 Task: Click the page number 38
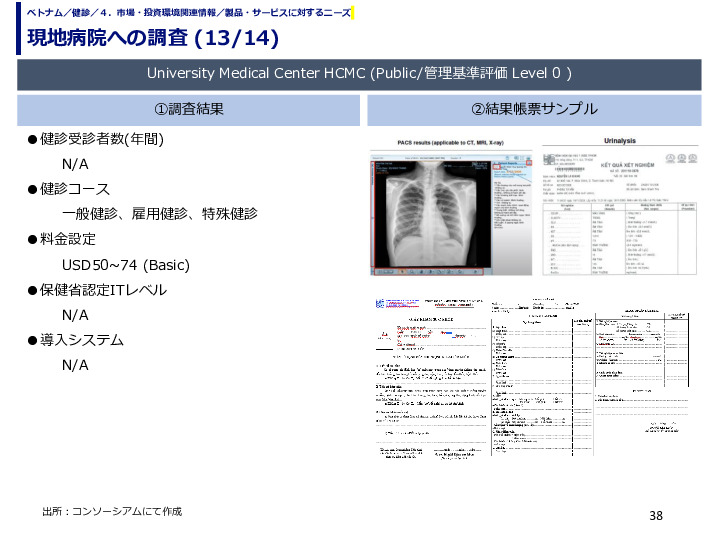point(656,516)
